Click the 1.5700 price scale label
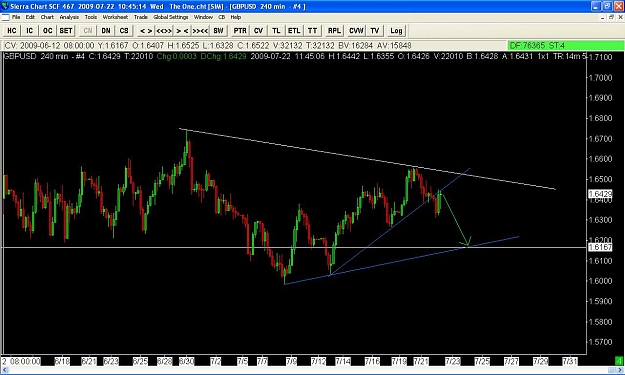 point(600,342)
